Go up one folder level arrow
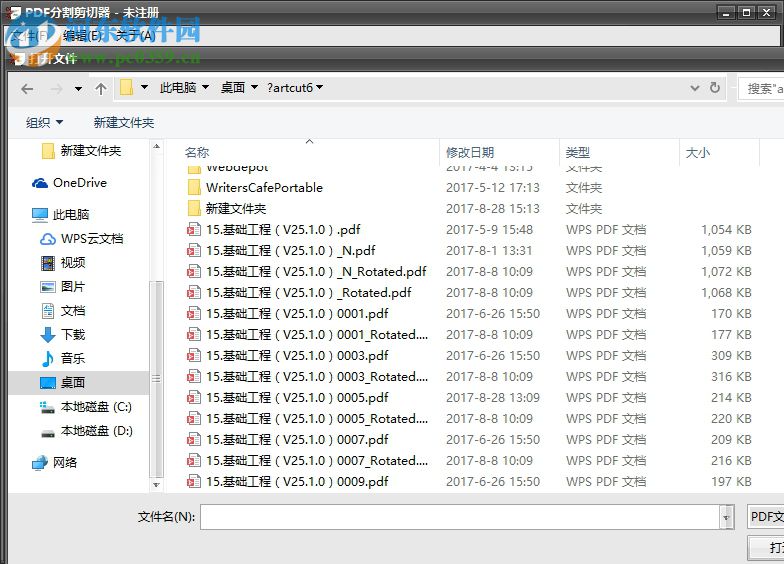Viewport: 784px width, 564px height. click(x=100, y=89)
